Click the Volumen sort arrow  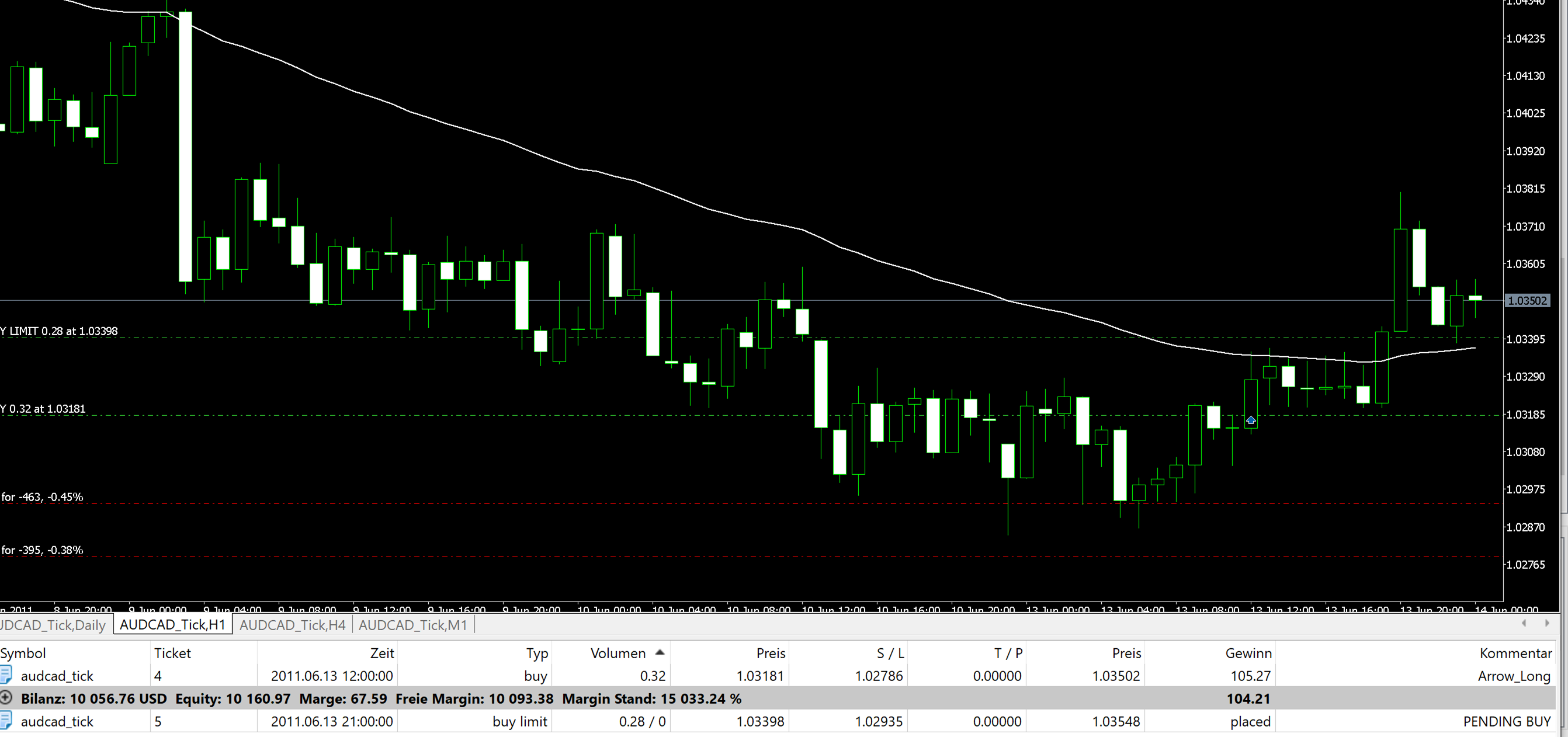click(x=660, y=652)
